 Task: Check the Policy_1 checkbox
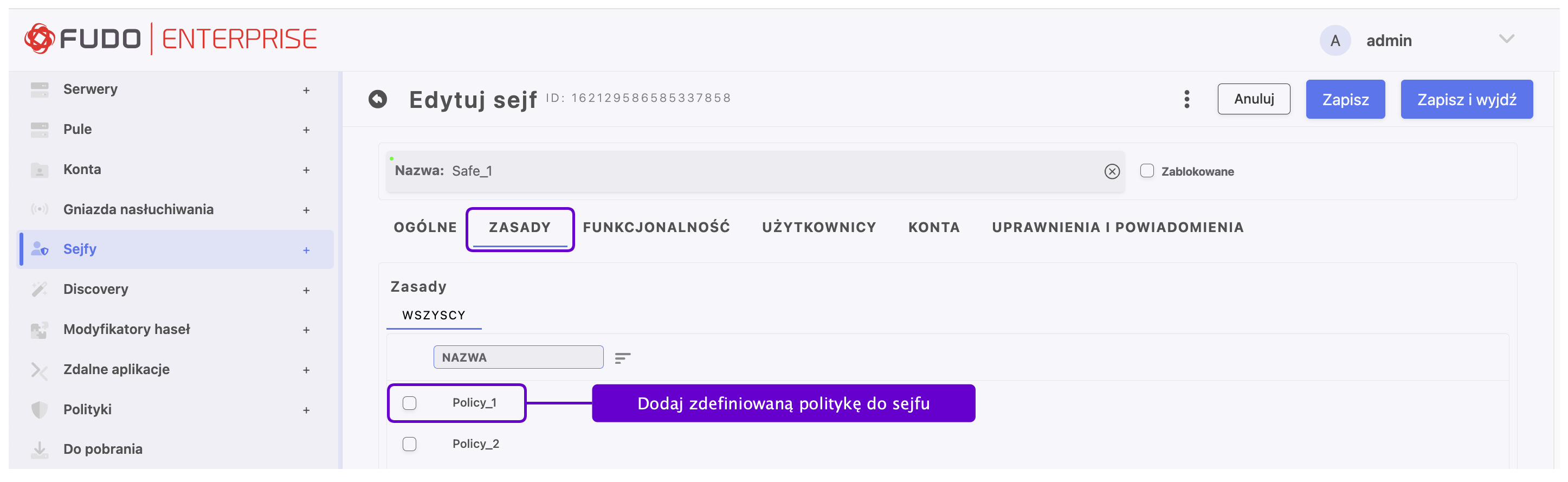point(410,403)
